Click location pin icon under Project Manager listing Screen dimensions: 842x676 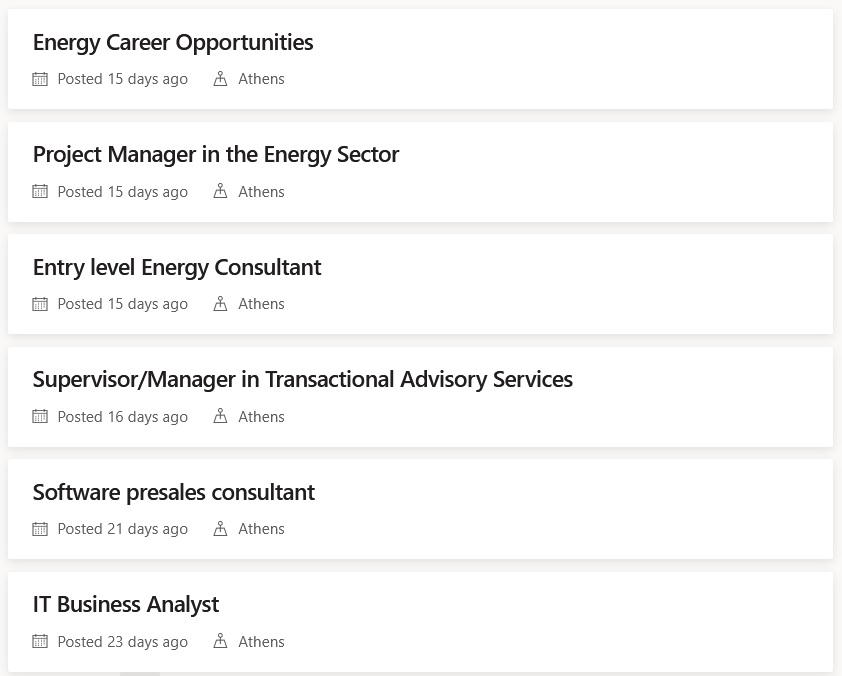point(220,191)
